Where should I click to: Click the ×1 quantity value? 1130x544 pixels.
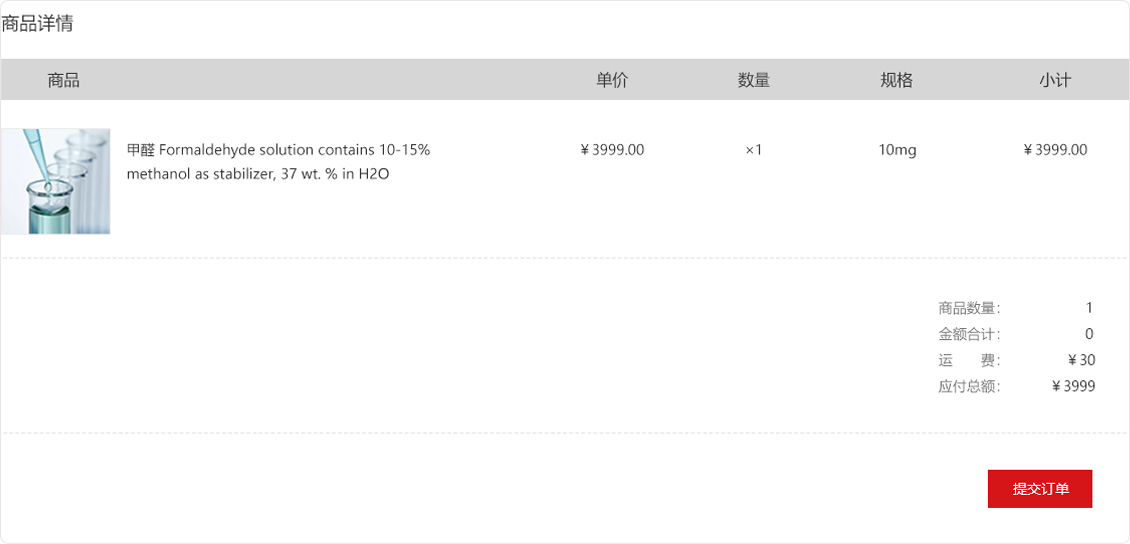tap(754, 150)
